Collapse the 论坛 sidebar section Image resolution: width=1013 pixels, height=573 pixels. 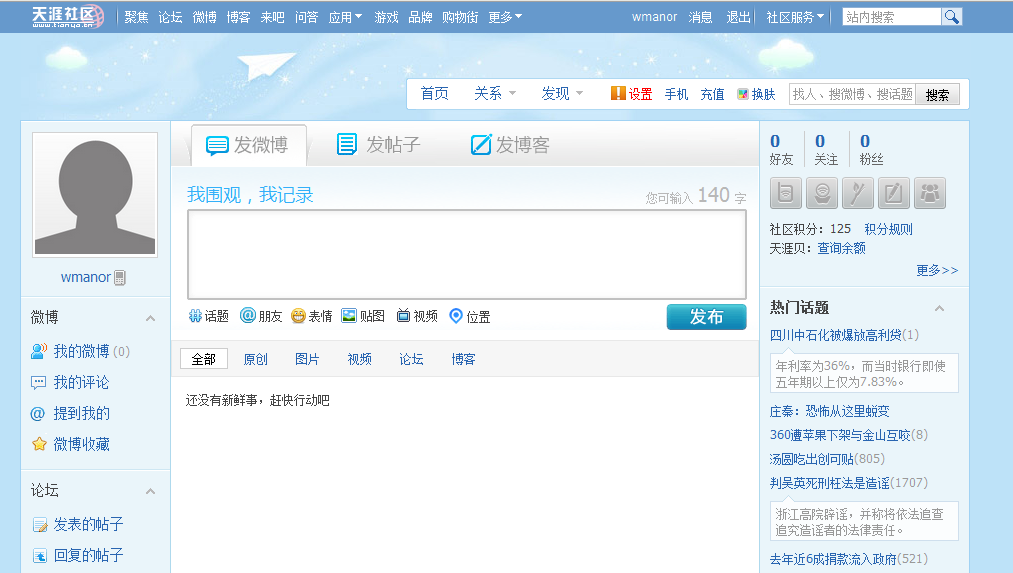(x=151, y=491)
